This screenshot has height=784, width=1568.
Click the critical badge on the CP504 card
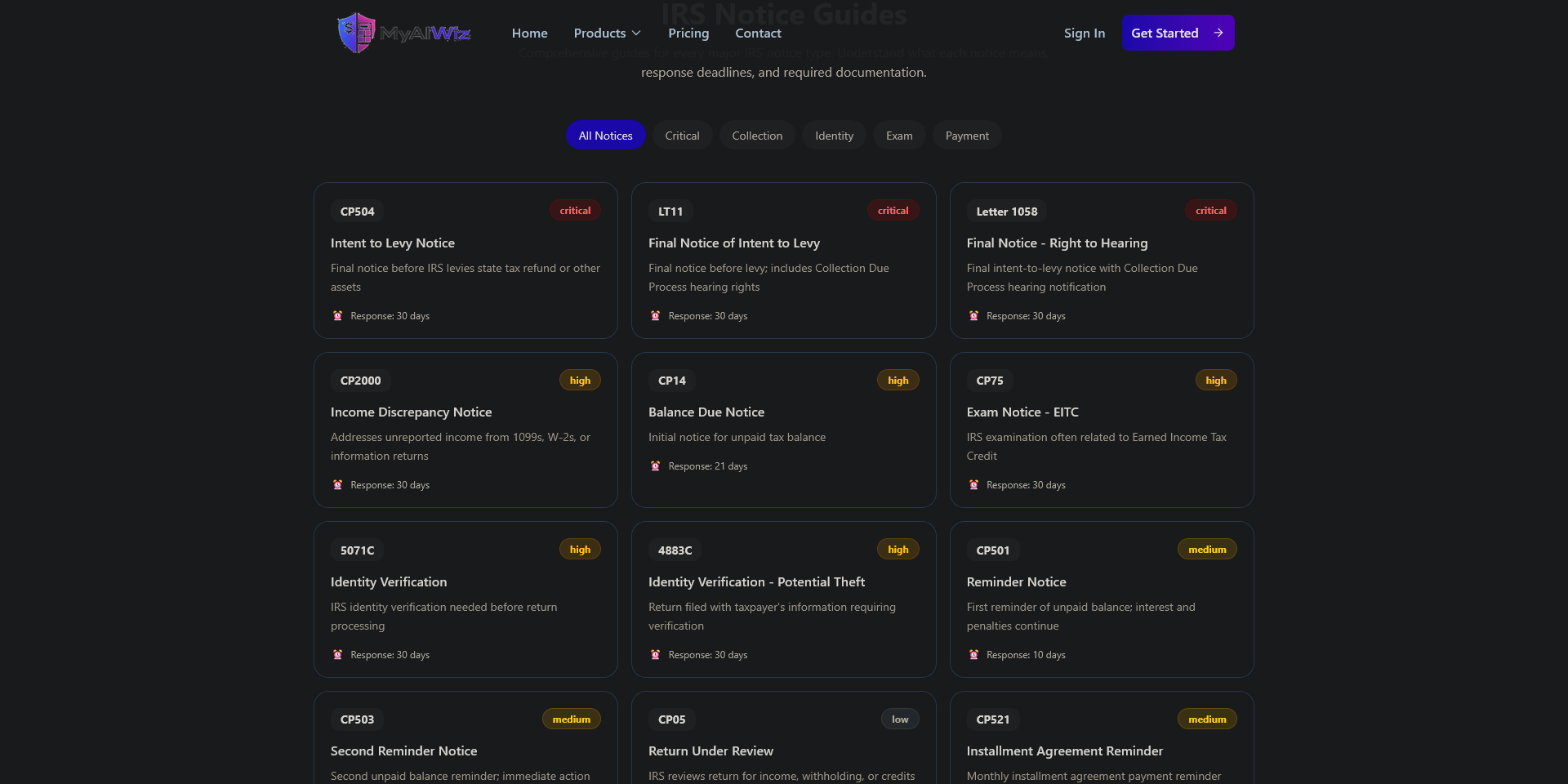coord(575,211)
